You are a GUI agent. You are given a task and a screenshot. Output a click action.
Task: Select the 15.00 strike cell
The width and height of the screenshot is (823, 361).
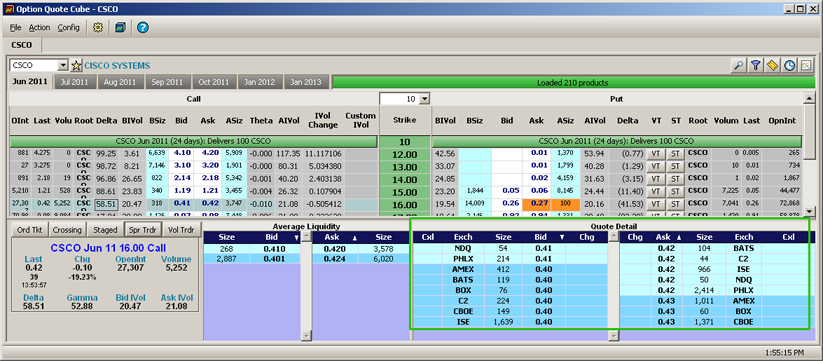point(405,193)
